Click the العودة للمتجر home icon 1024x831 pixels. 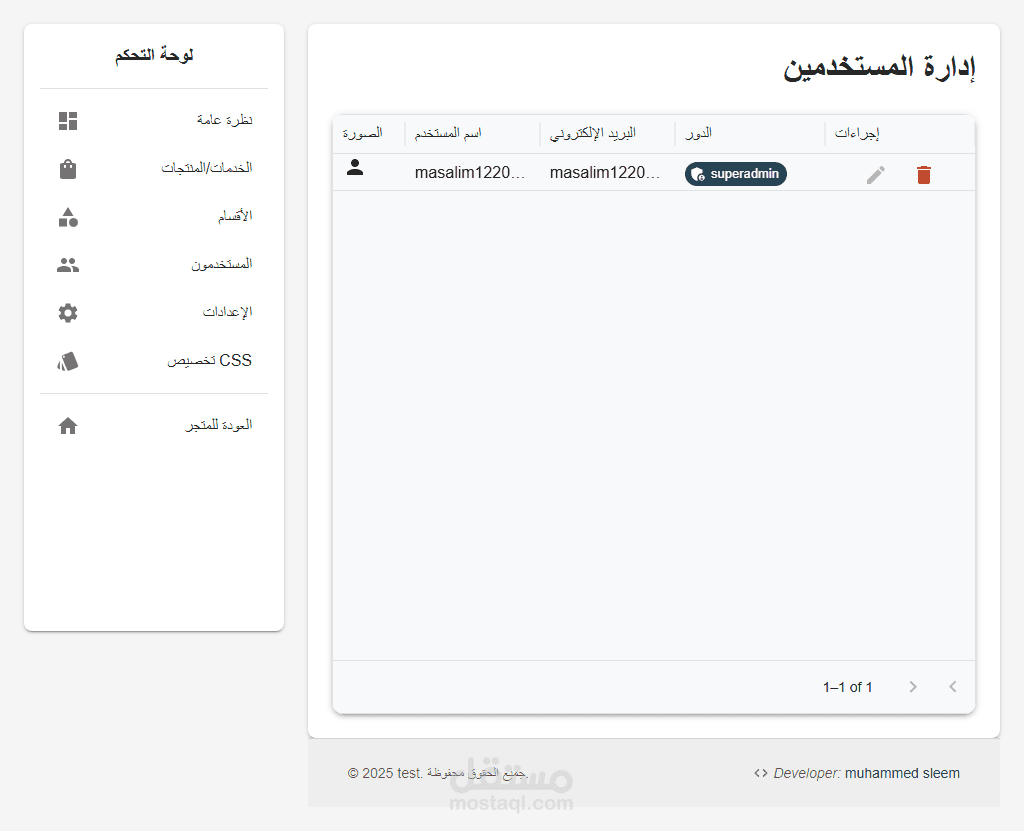pos(67,425)
